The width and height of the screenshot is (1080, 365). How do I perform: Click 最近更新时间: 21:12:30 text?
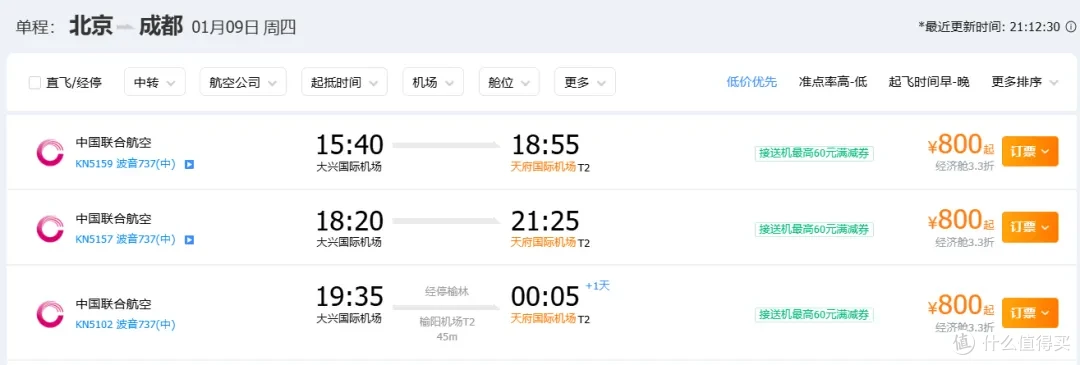[989, 26]
